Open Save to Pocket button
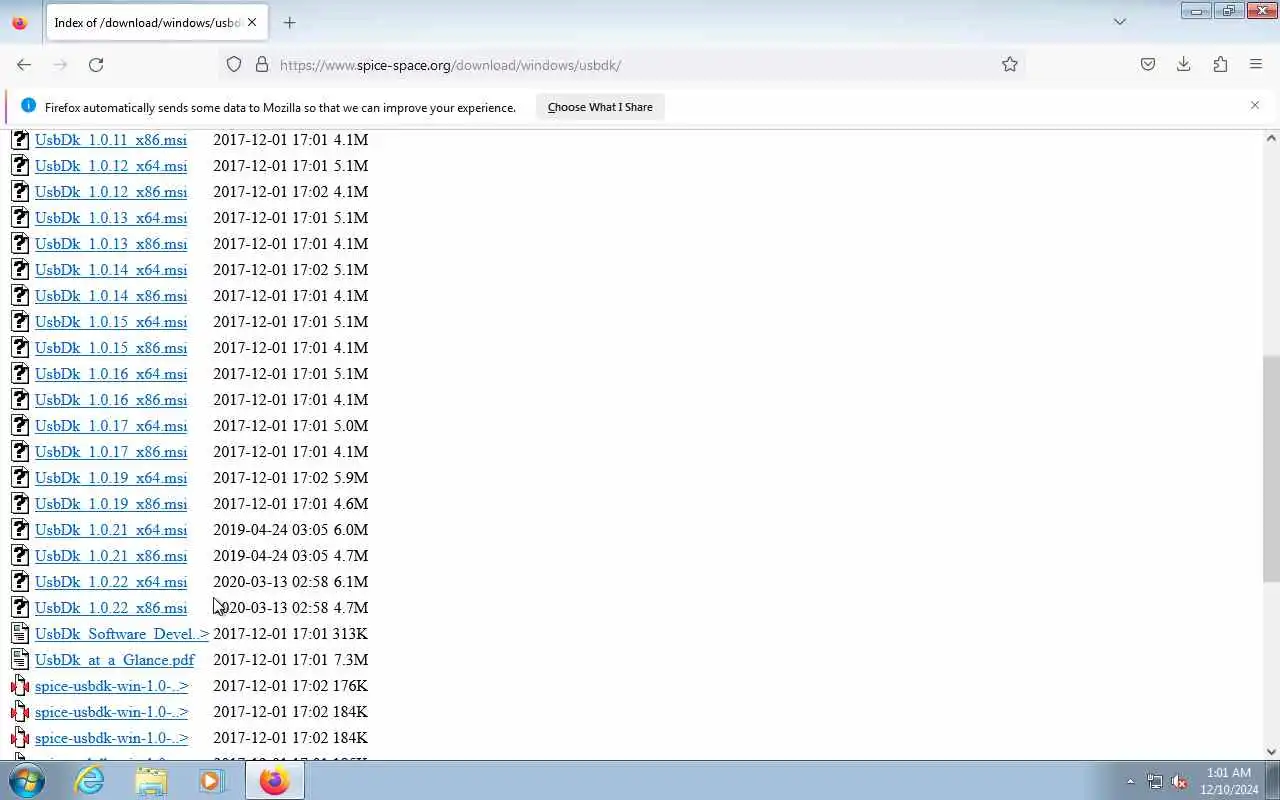The image size is (1280, 800). [1148, 64]
